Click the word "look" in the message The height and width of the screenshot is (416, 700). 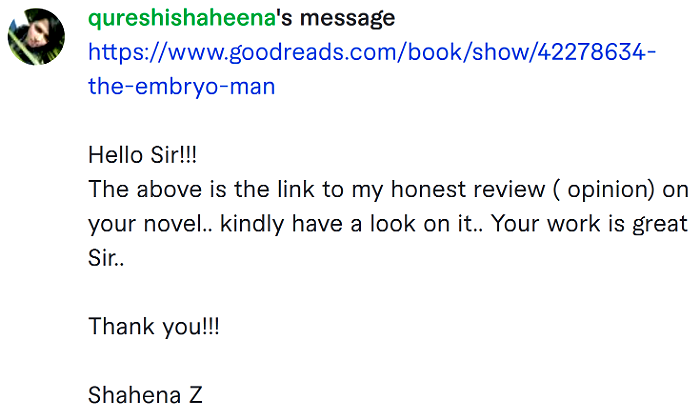[392, 224]
